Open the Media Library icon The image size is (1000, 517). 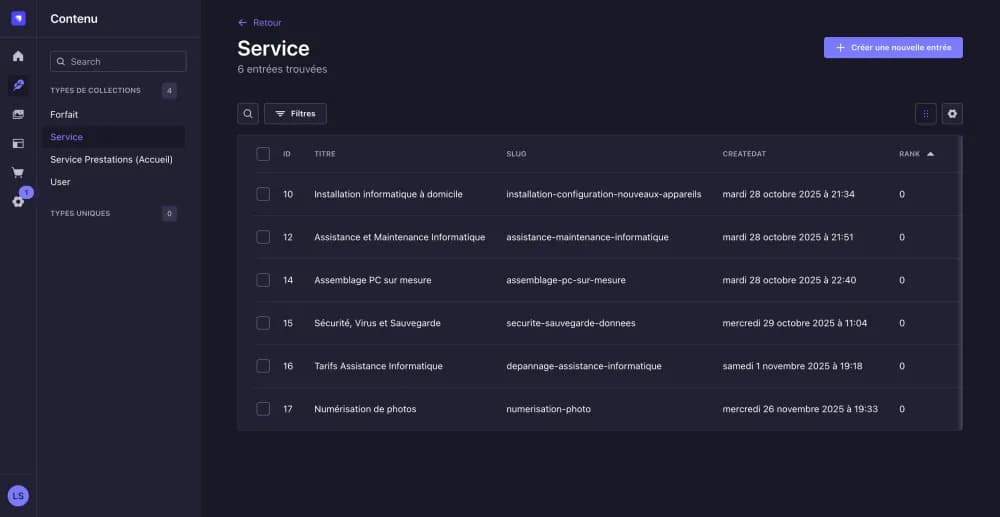(18, 114)
